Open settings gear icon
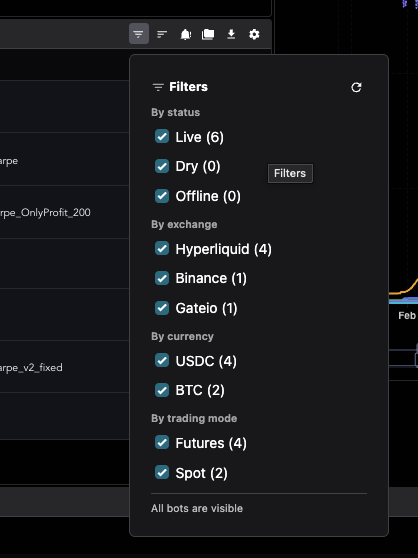The height and width of the screenshot is (558, 418). coord(254,35)
